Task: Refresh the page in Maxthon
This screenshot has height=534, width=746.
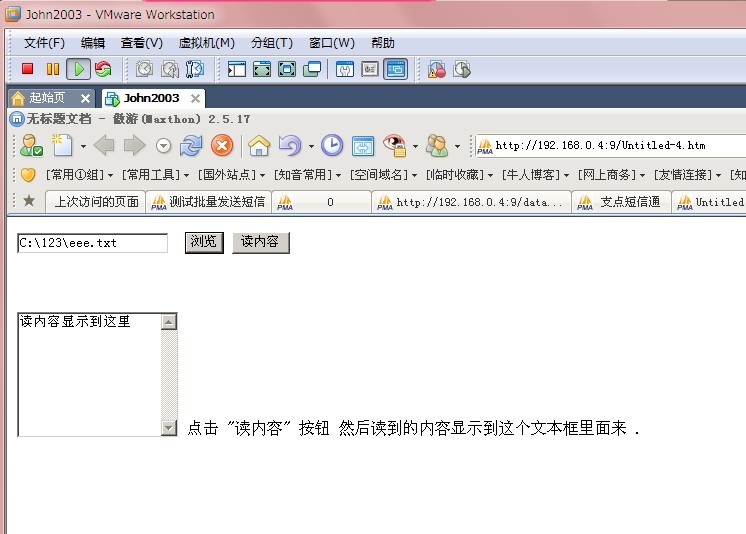Action: pyautogui.click(x=191, y=145)
